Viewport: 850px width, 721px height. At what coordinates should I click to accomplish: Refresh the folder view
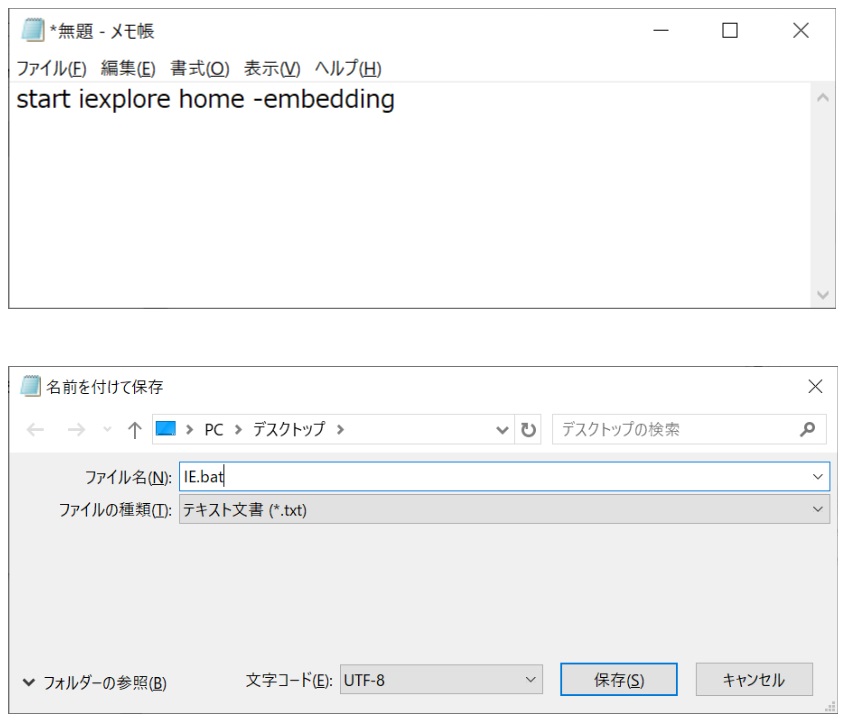528,430
